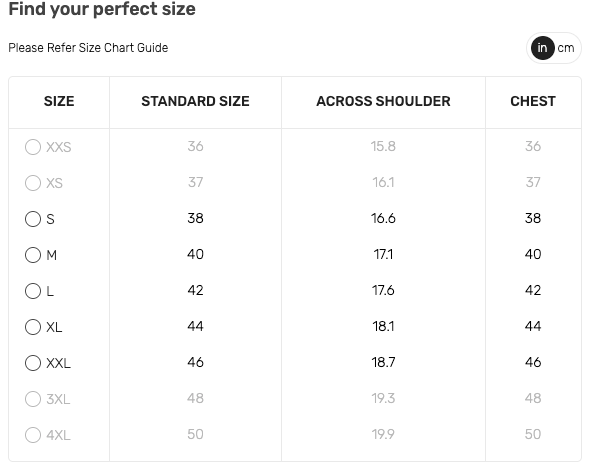594x471 pixels.
Task: Select XL size radio button
Action: (x=33, y=327)
